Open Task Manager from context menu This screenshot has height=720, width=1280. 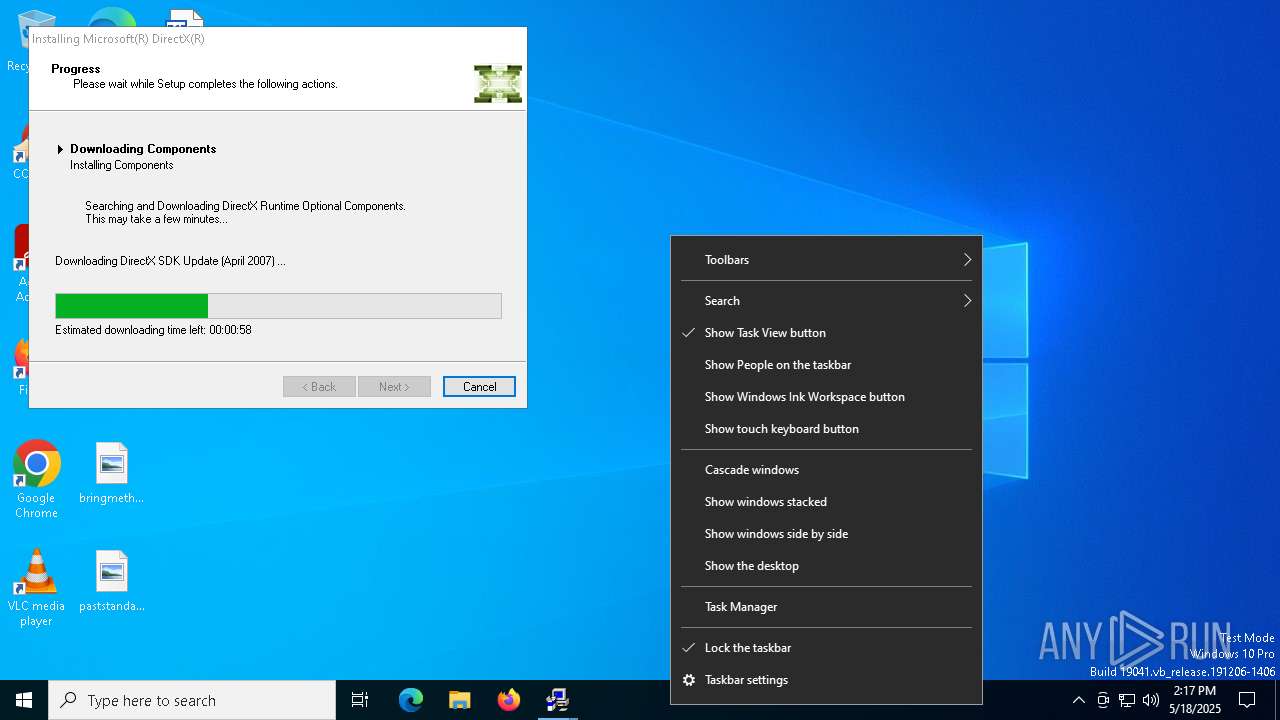coord(827,607)
